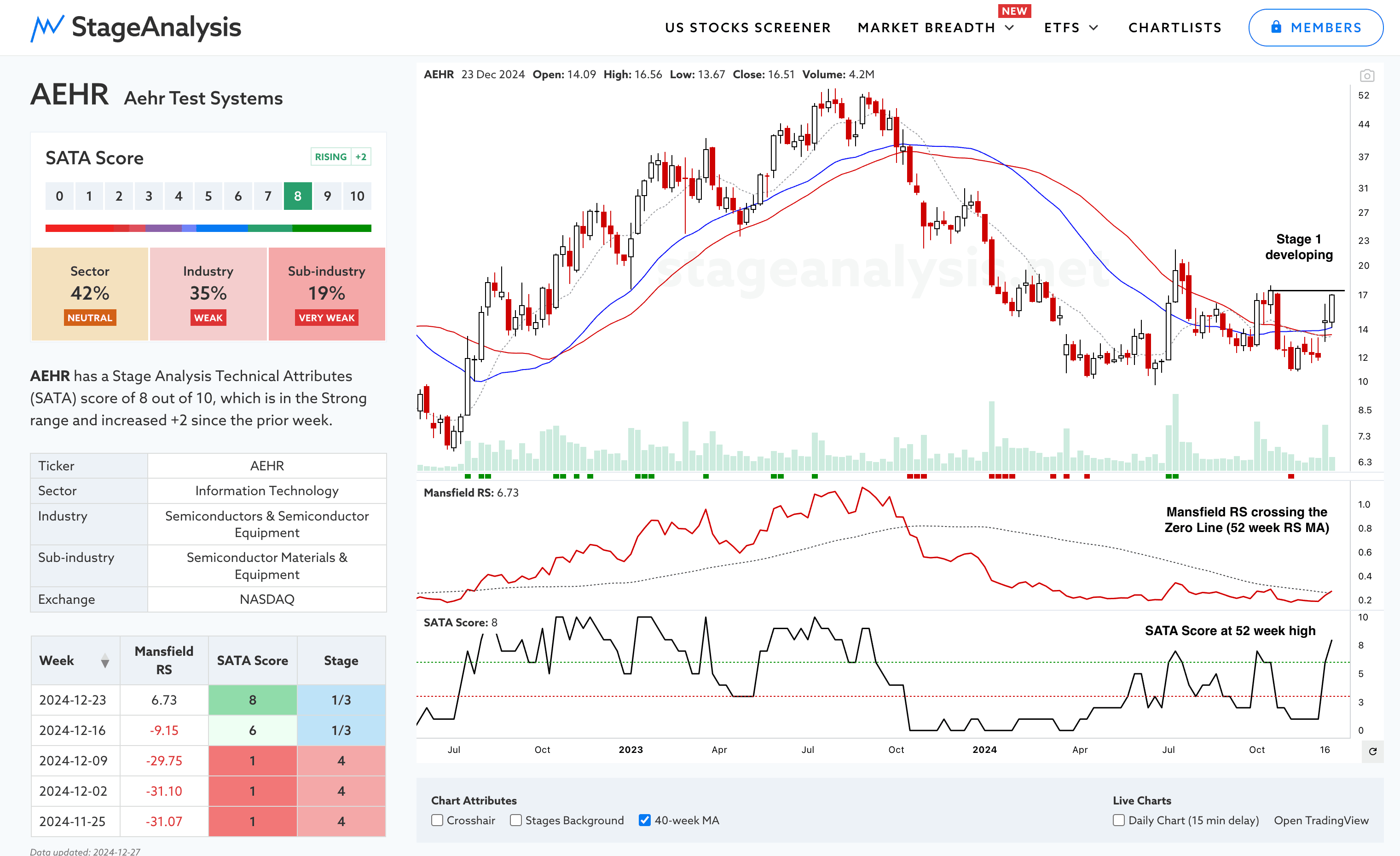
Task: Click SATA Score at 52 week high annotation
Action: tap(1230, 630)
